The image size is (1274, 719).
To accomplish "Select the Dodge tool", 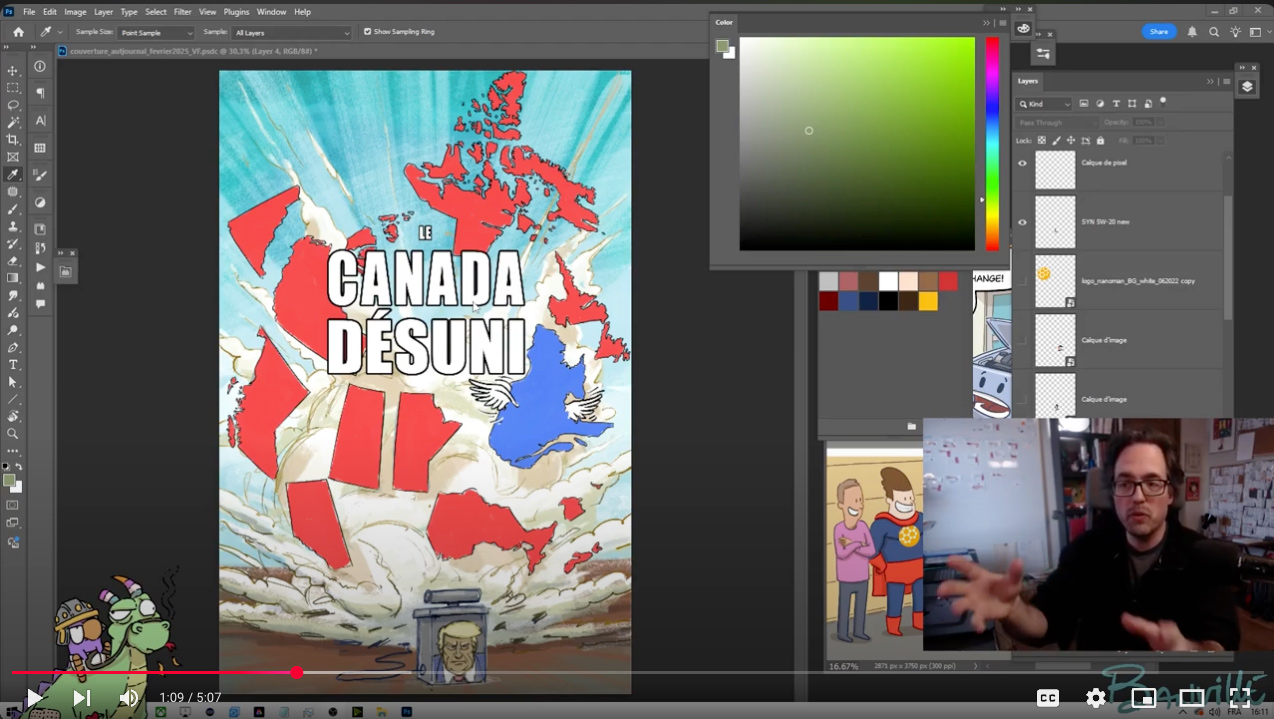I will coord(13,330).
